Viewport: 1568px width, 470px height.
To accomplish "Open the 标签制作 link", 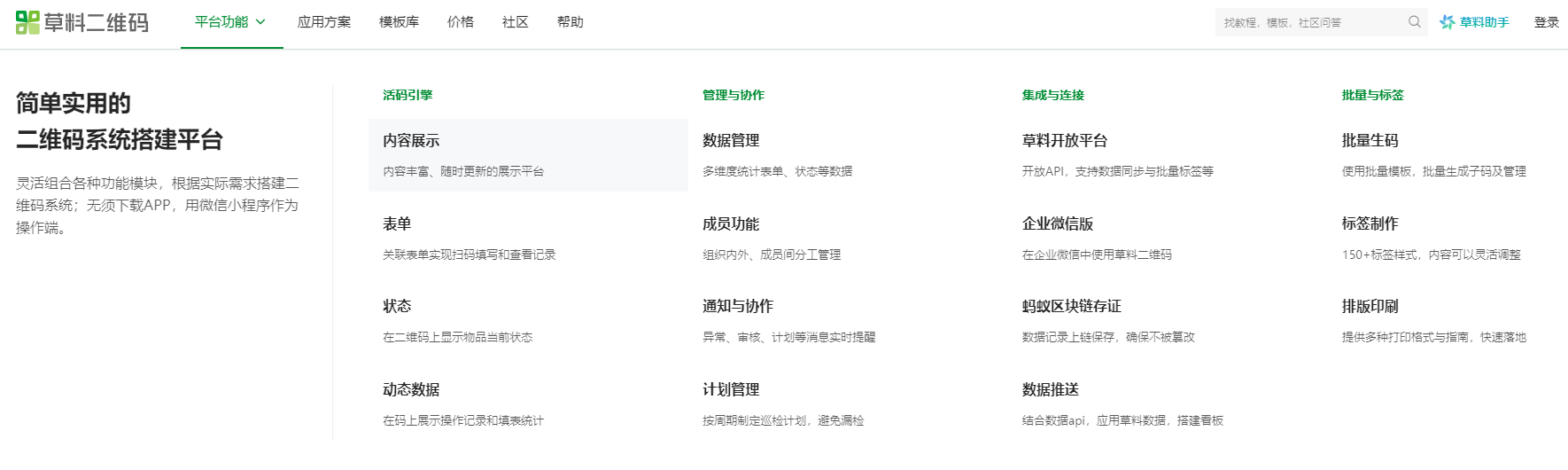I will tap(1370, 224).
